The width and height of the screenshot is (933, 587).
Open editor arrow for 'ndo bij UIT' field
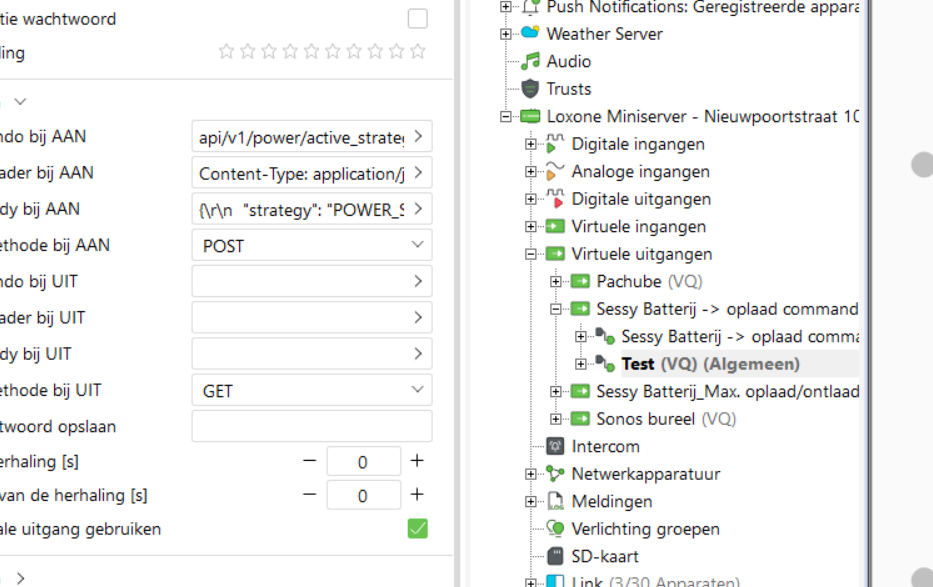click(x=418, y=281)
